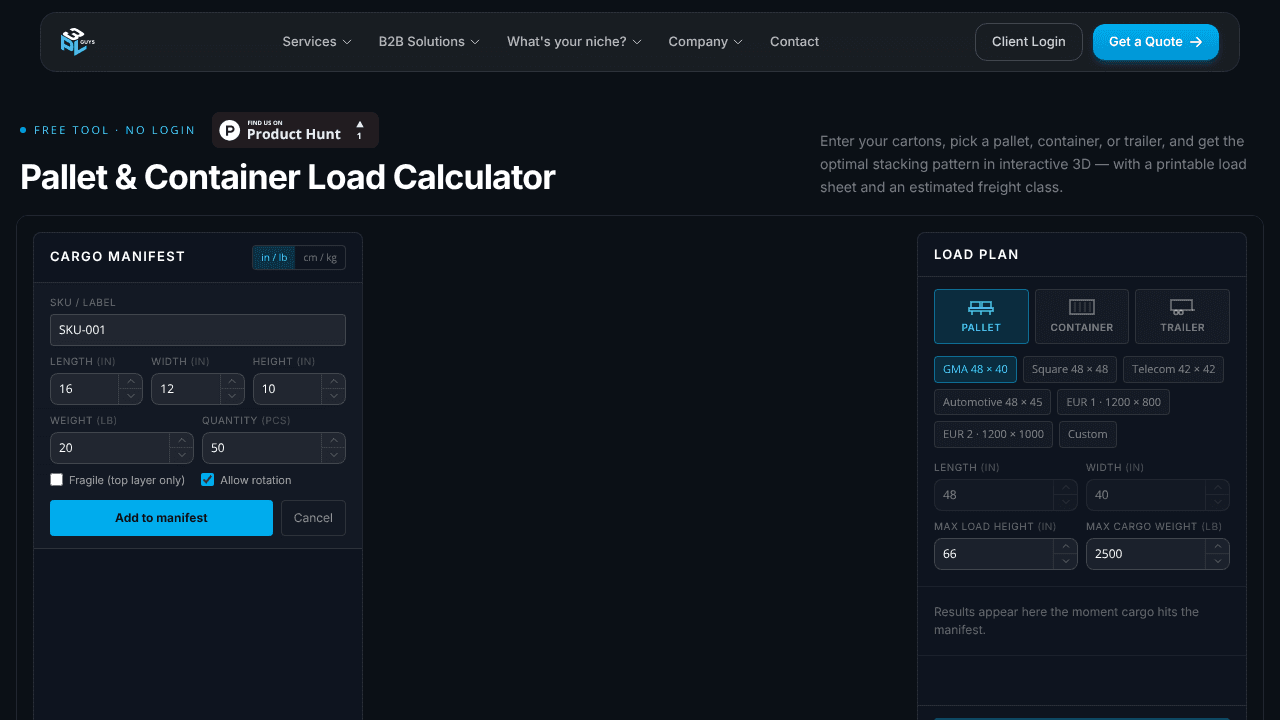
Task: Click the 3PL Guys logo icon
Action: pyautogui.click(x=77, y=42)
